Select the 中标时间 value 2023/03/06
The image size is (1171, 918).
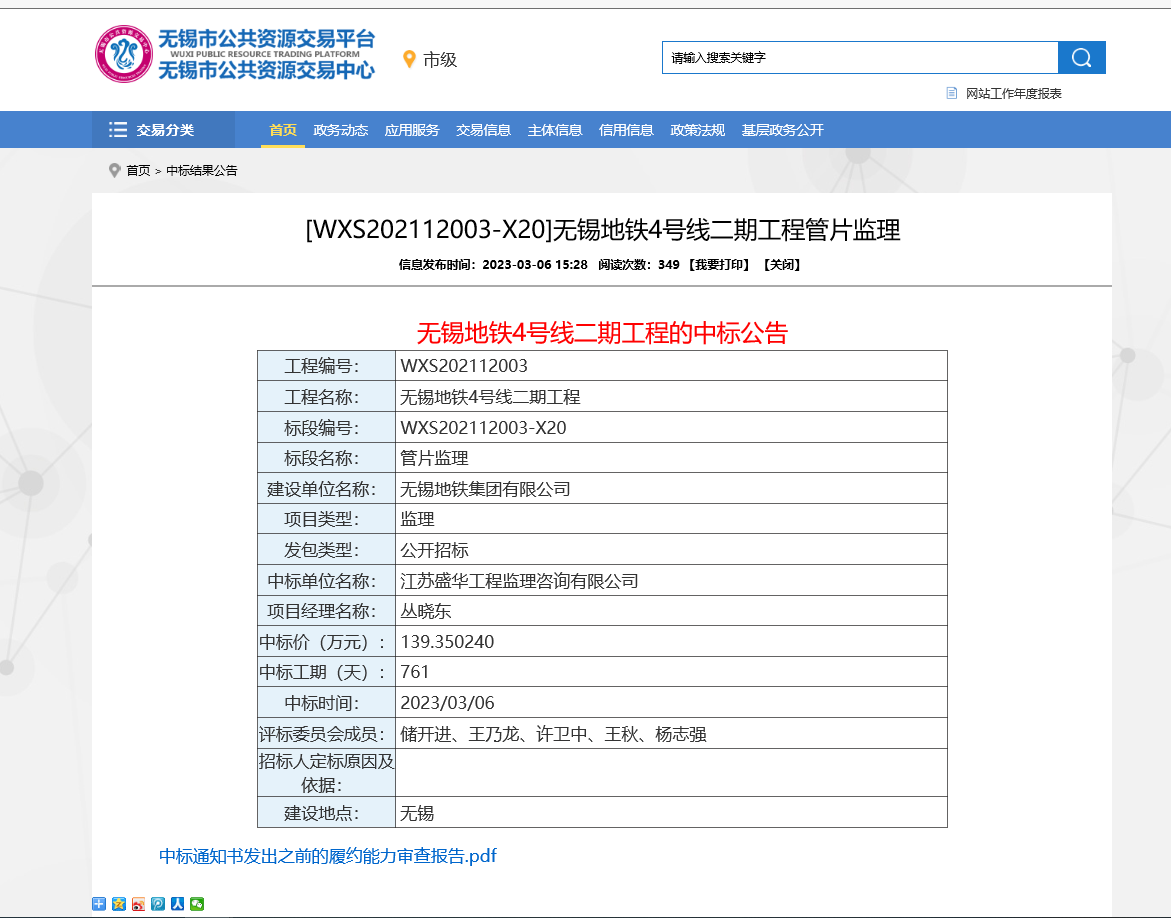coord(447,704)
